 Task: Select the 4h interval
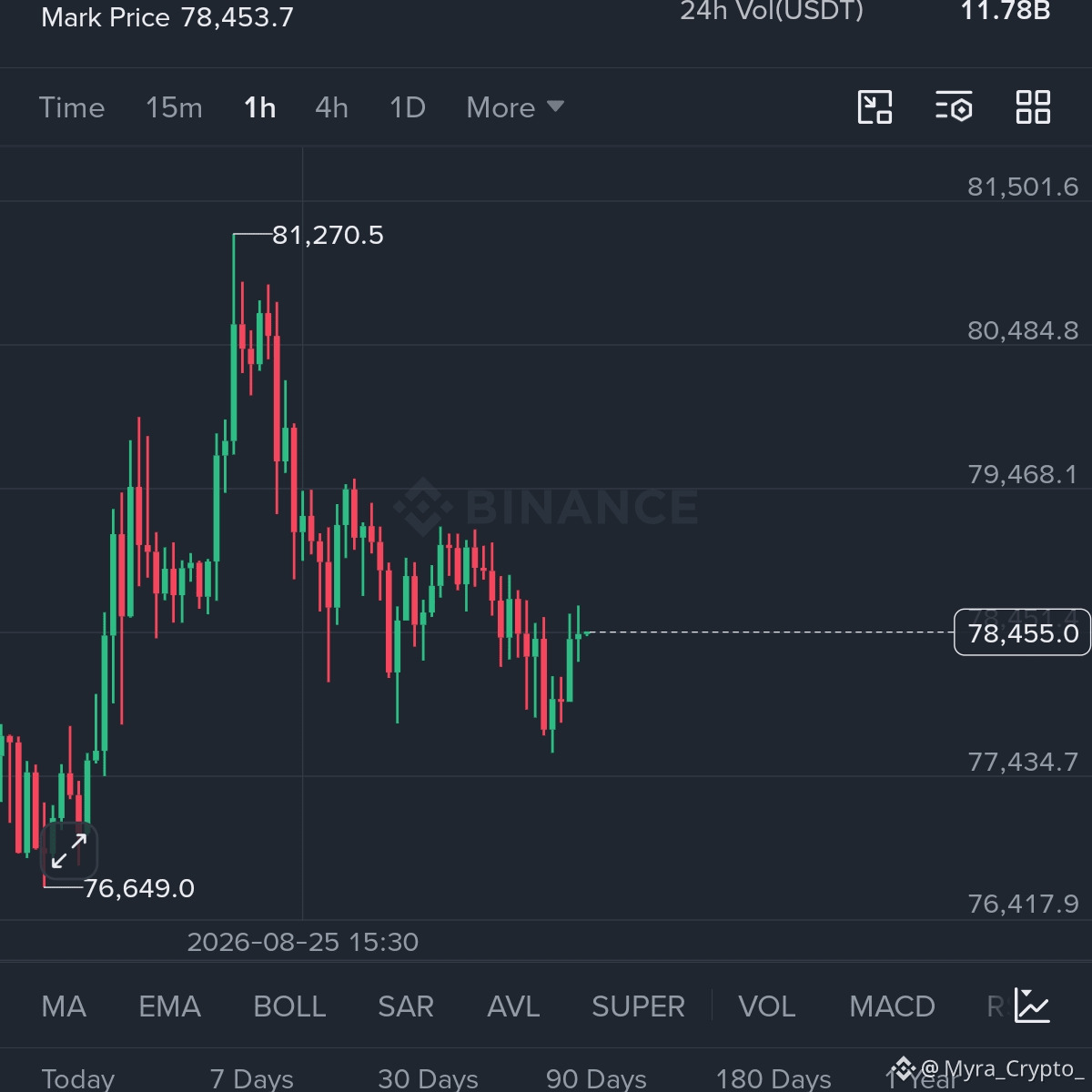[331, 107]
